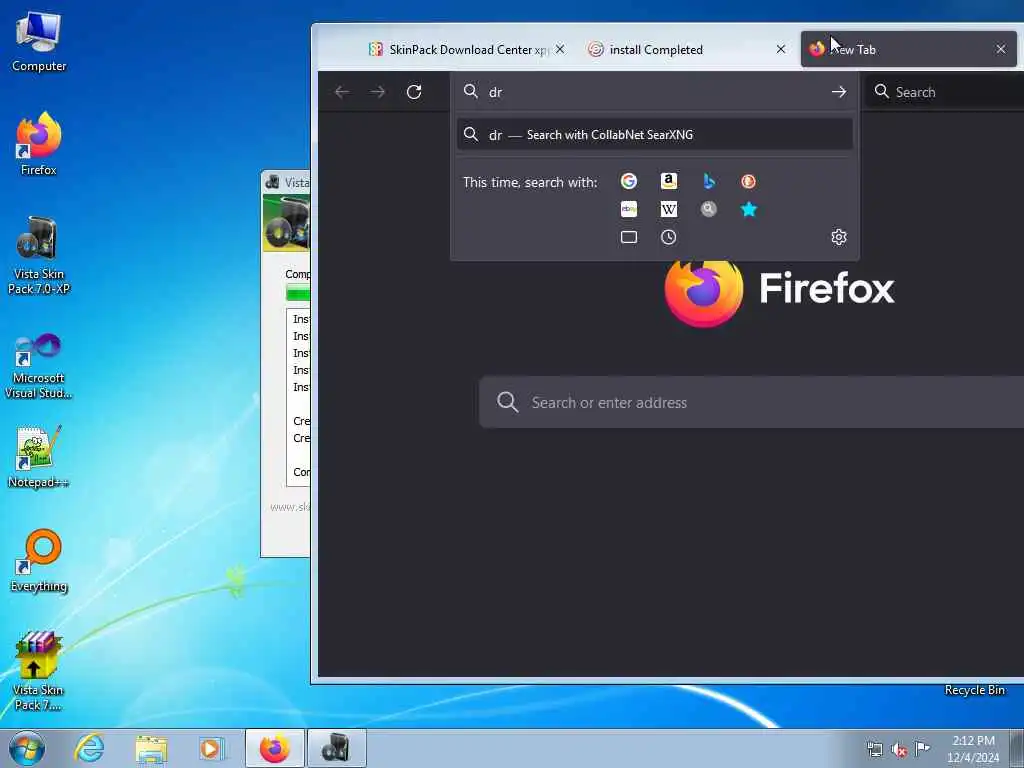This screenshot has height=768, width=1024.
Task: Search this time with Google
Action: click(628, 181)
